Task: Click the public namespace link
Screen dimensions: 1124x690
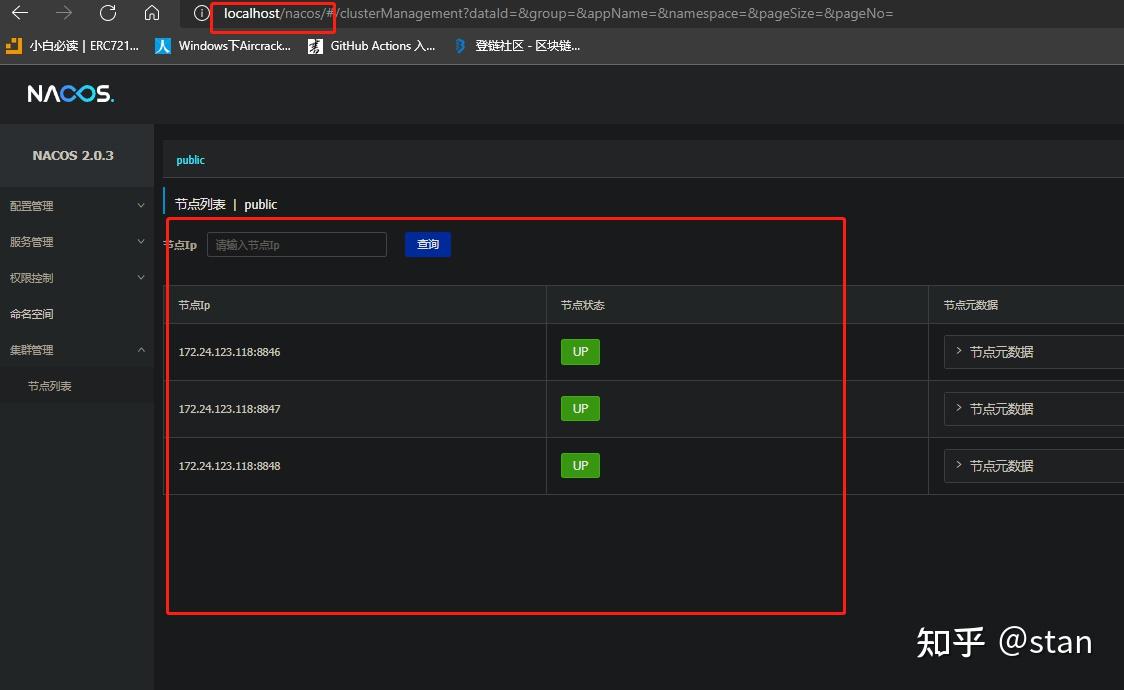Action: coord(190,159)
